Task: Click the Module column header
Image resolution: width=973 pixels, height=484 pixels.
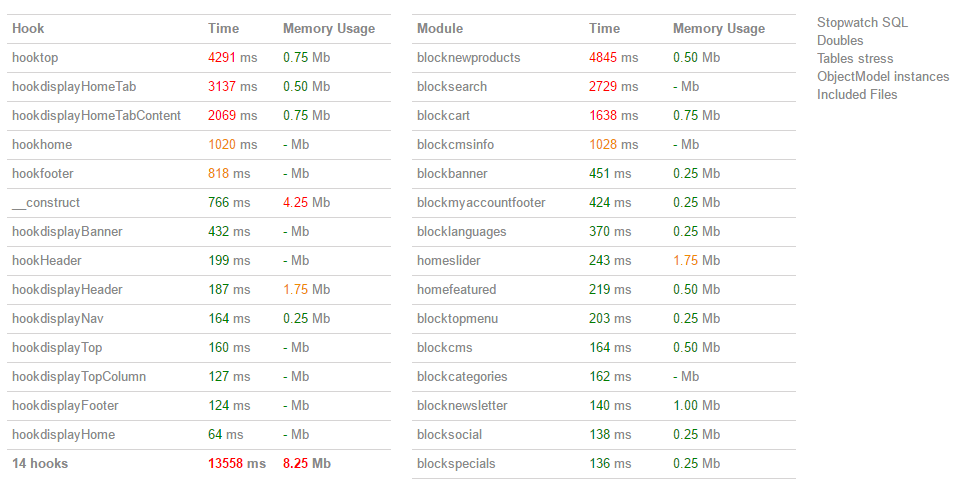Action: (440, 29)
